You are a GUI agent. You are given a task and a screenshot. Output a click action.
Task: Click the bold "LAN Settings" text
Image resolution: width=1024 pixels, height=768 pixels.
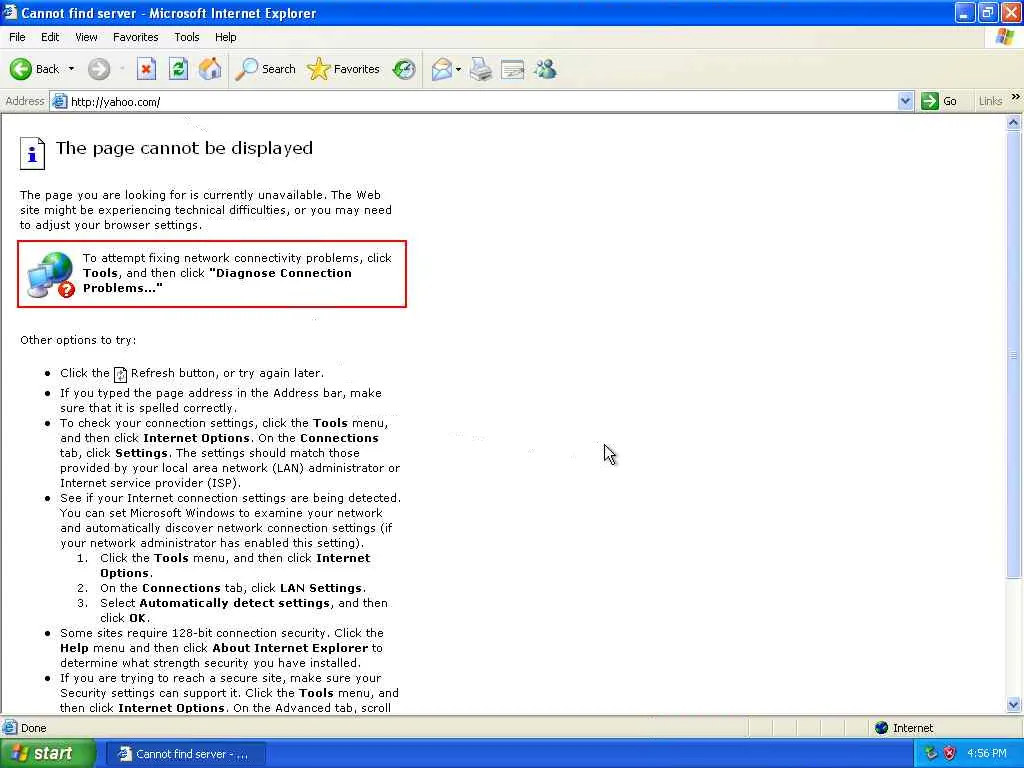point(321,588)
